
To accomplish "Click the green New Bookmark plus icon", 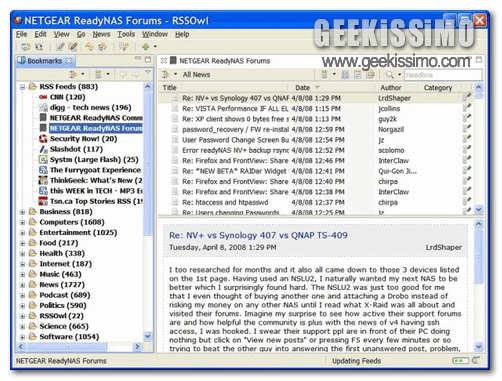I will click(x=145, y=47).
